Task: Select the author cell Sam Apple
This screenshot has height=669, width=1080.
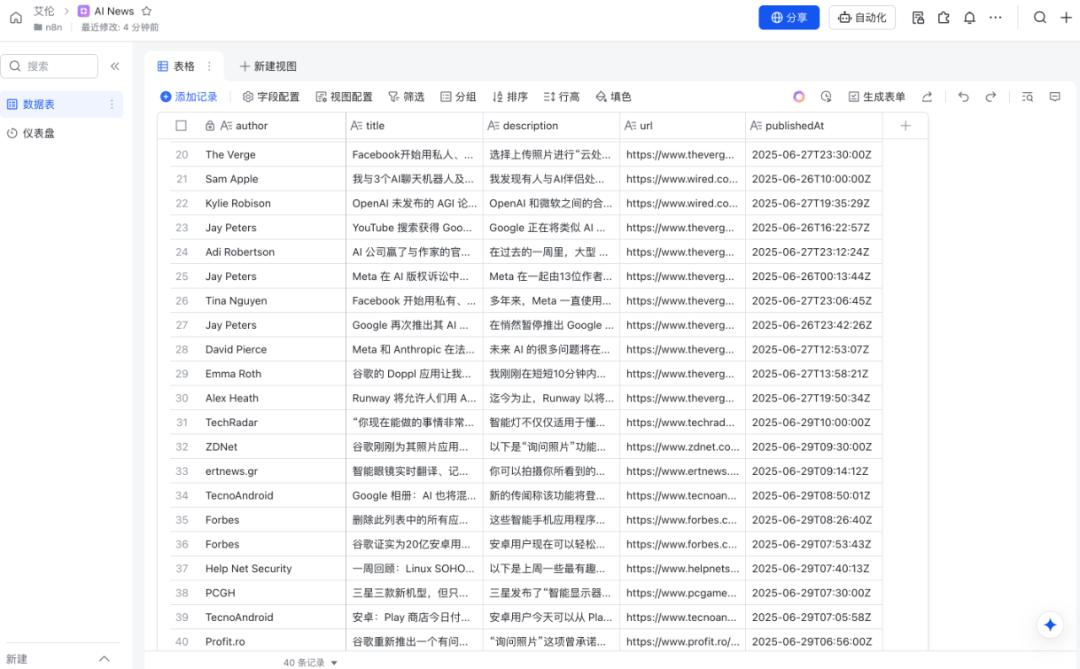Action: pos(270,178)
